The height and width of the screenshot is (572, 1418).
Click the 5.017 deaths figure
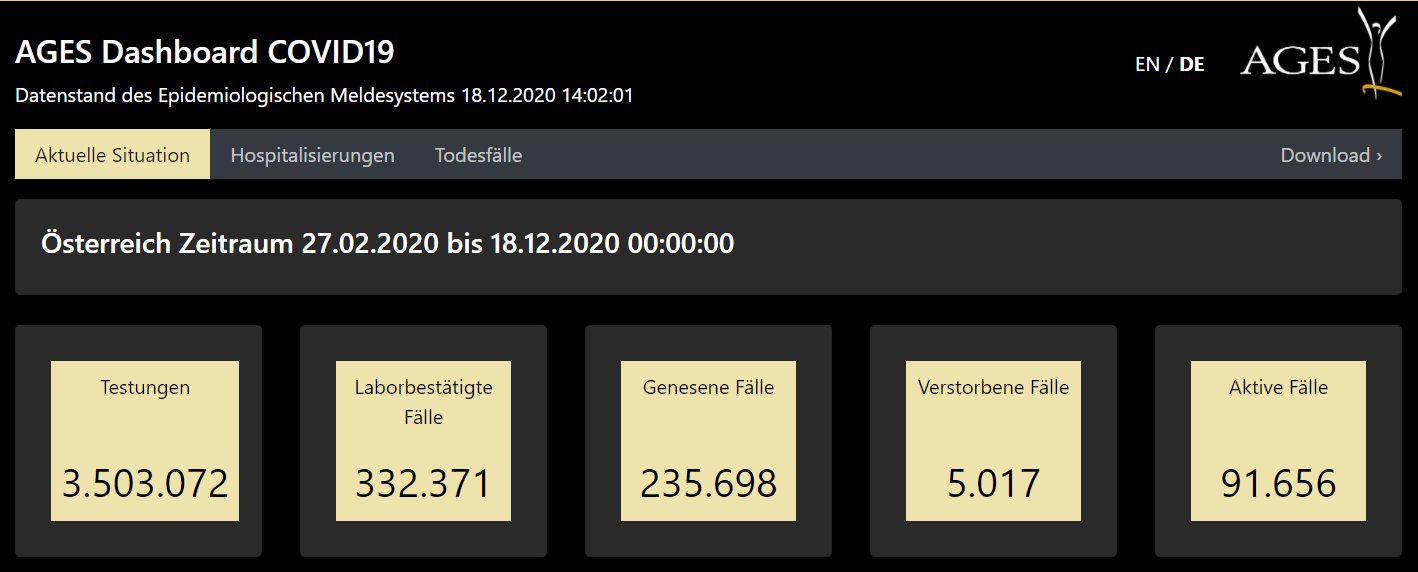click(x=993, y=484)
